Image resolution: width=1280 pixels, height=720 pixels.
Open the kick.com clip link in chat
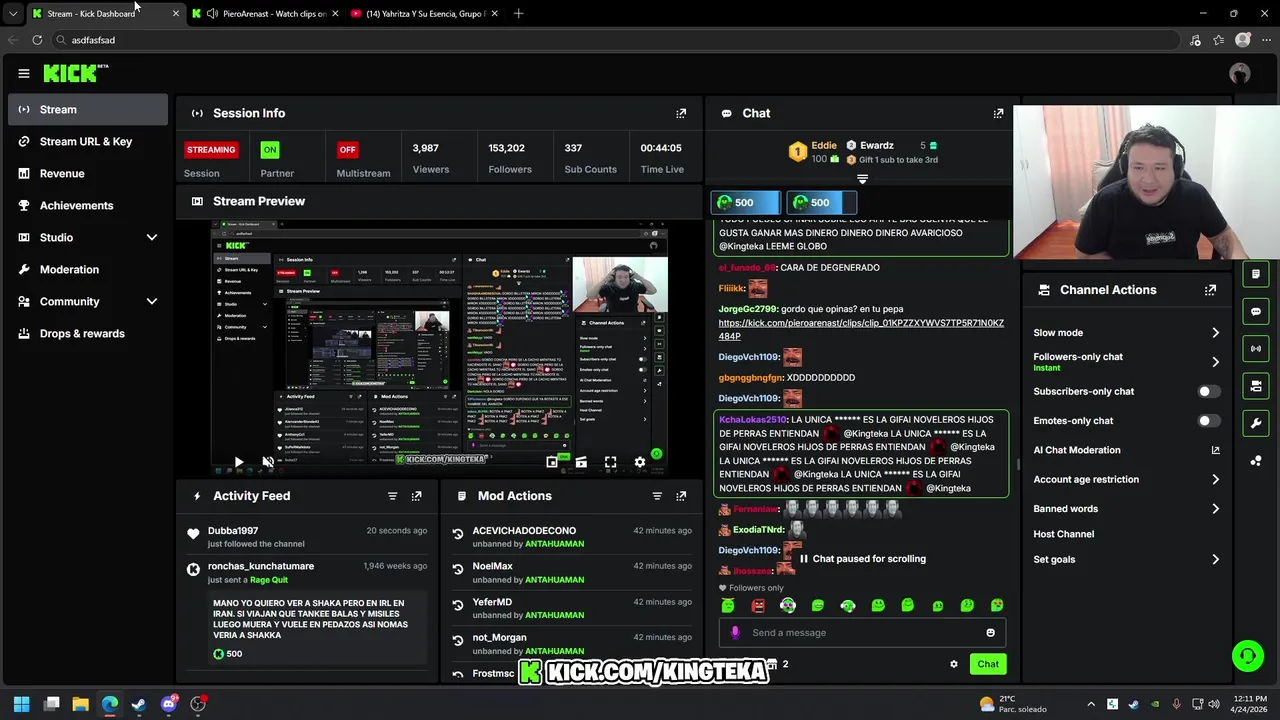click(861, 330)
